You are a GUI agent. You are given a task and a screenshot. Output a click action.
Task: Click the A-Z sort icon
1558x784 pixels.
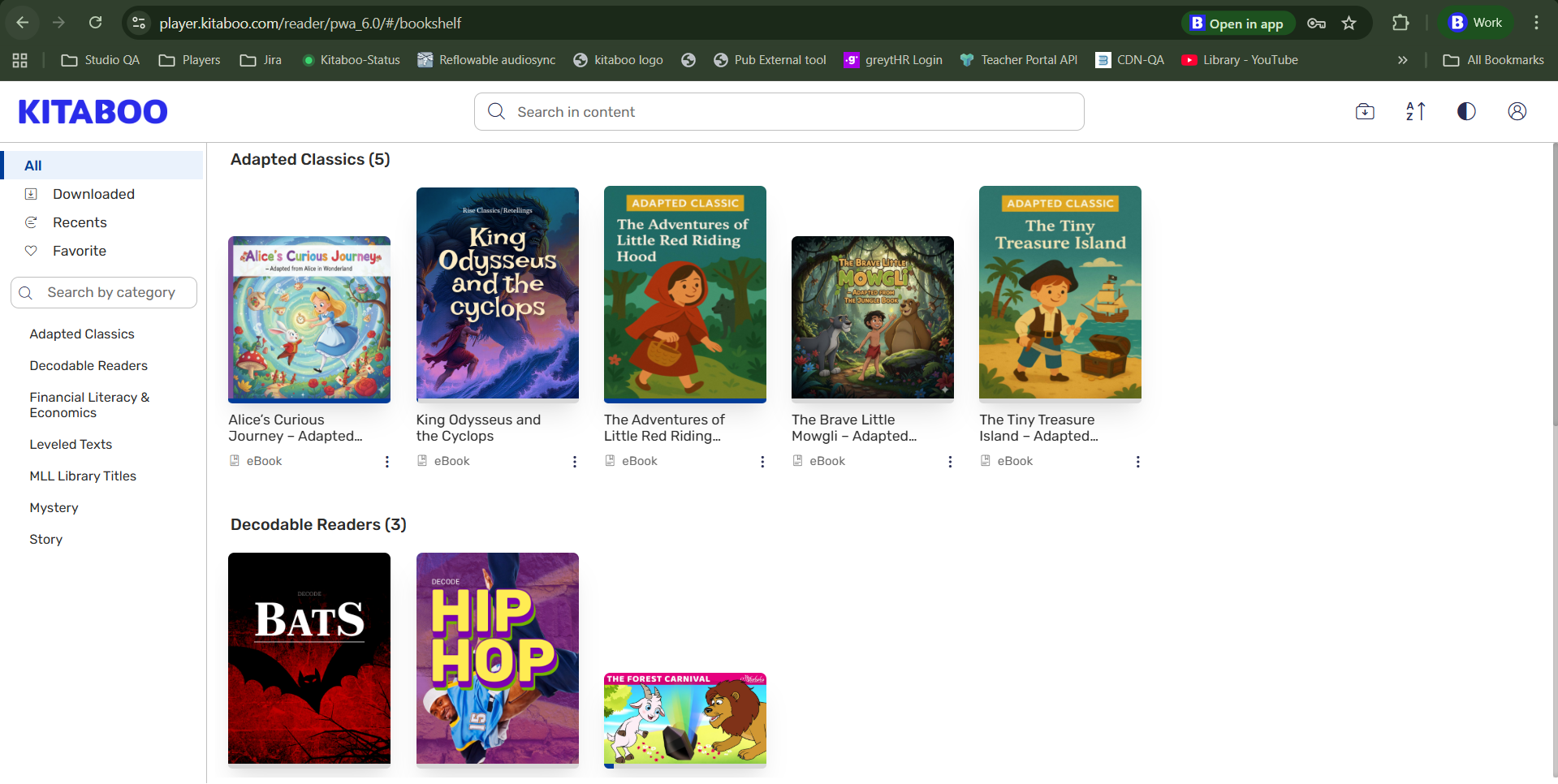[x=1415, y=112]
